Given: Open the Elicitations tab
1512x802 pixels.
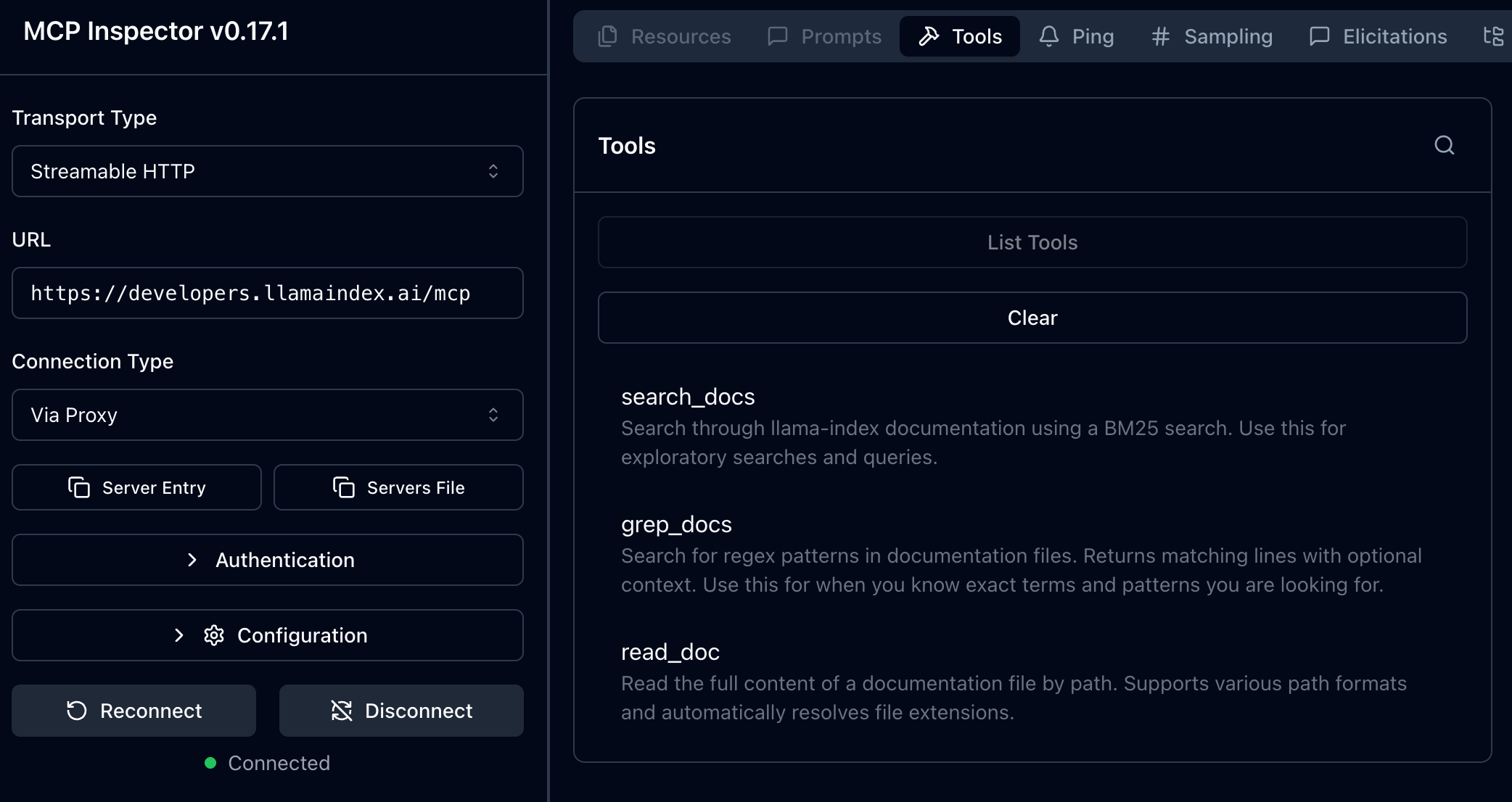Looking at the screenshot, I should pos(1378,36).
